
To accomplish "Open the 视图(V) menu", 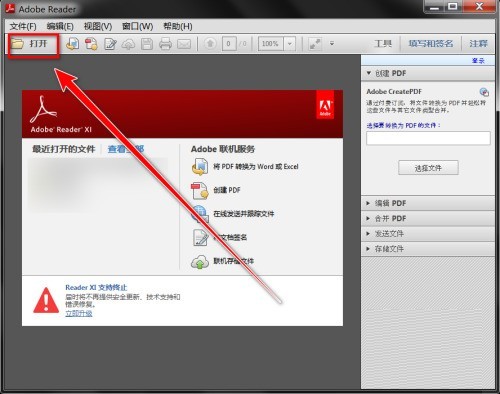I will pyautogui.click(x=98, y=26).
